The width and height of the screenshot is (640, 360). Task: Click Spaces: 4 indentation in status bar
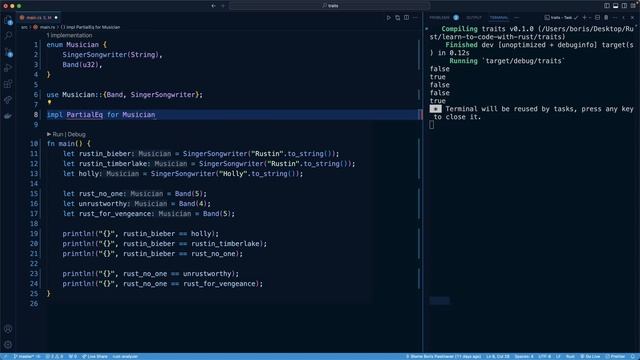pos(524,356)
